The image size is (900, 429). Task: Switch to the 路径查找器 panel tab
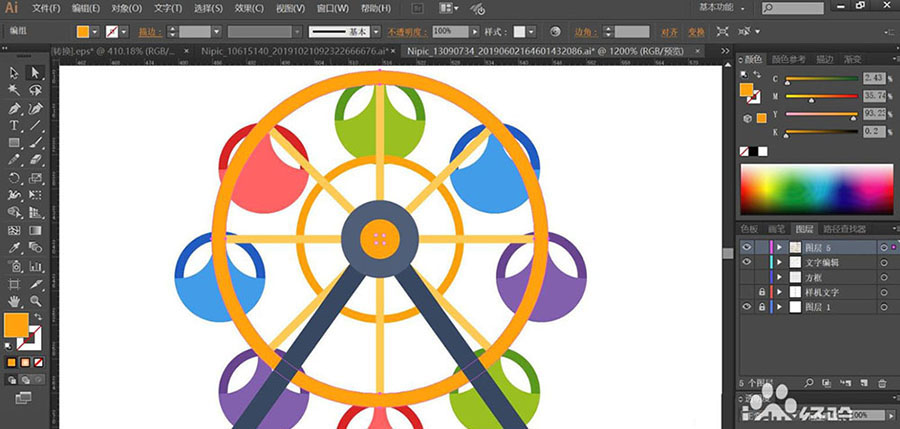point(844,229)
